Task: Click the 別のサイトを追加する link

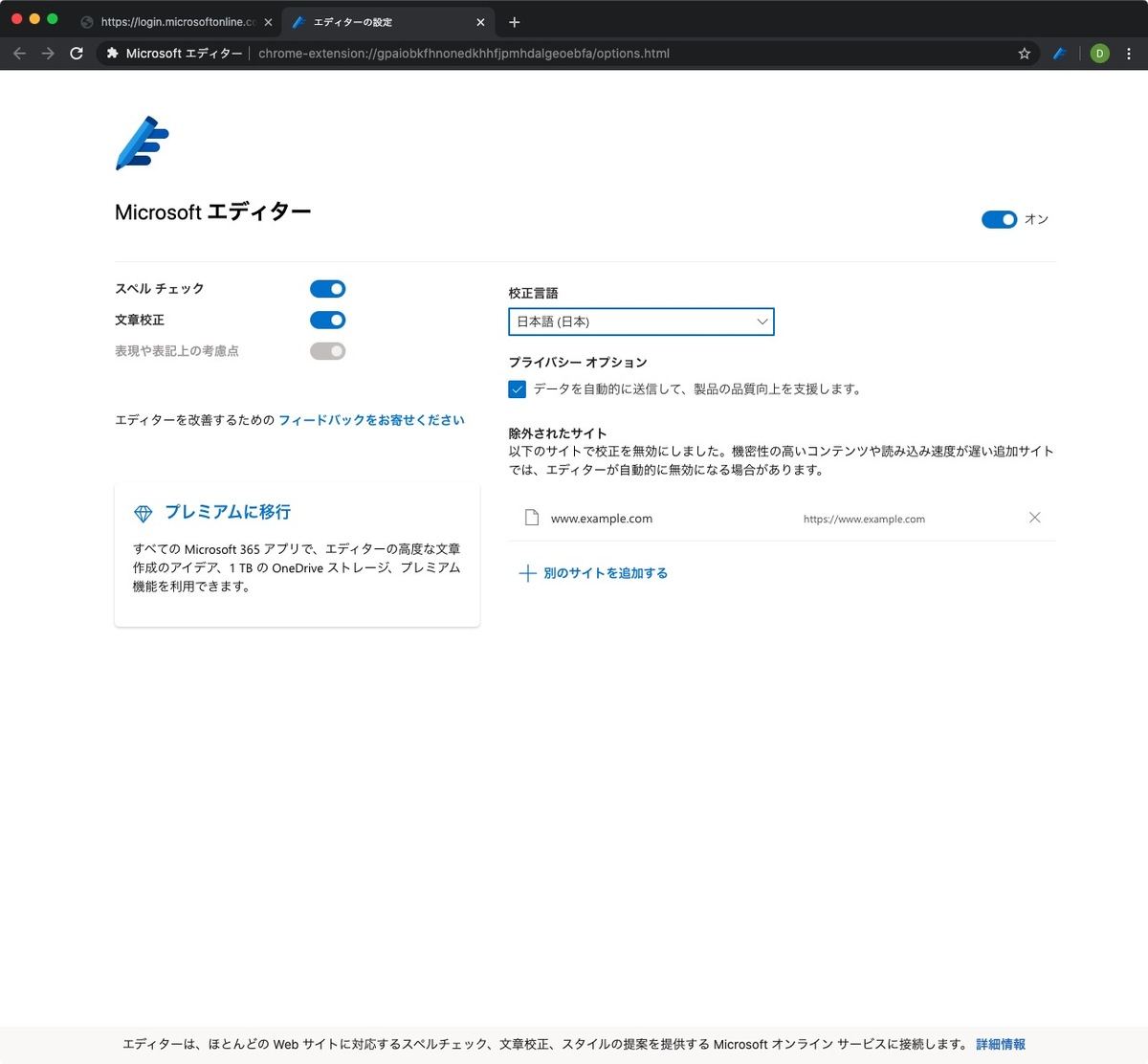Action: 606,573
